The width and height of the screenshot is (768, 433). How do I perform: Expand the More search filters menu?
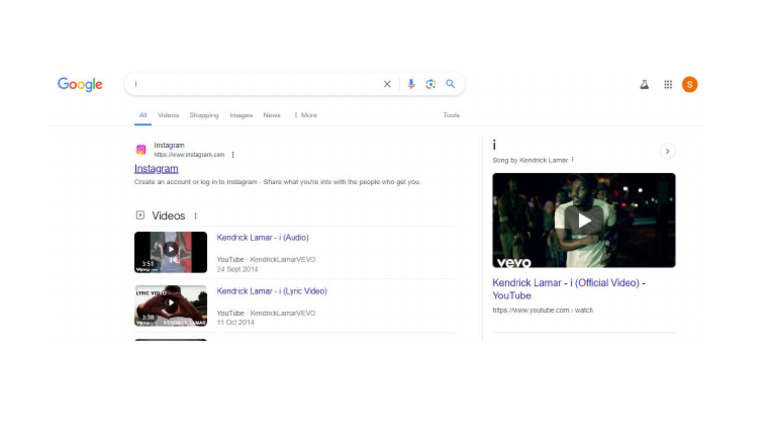(306, 115)
